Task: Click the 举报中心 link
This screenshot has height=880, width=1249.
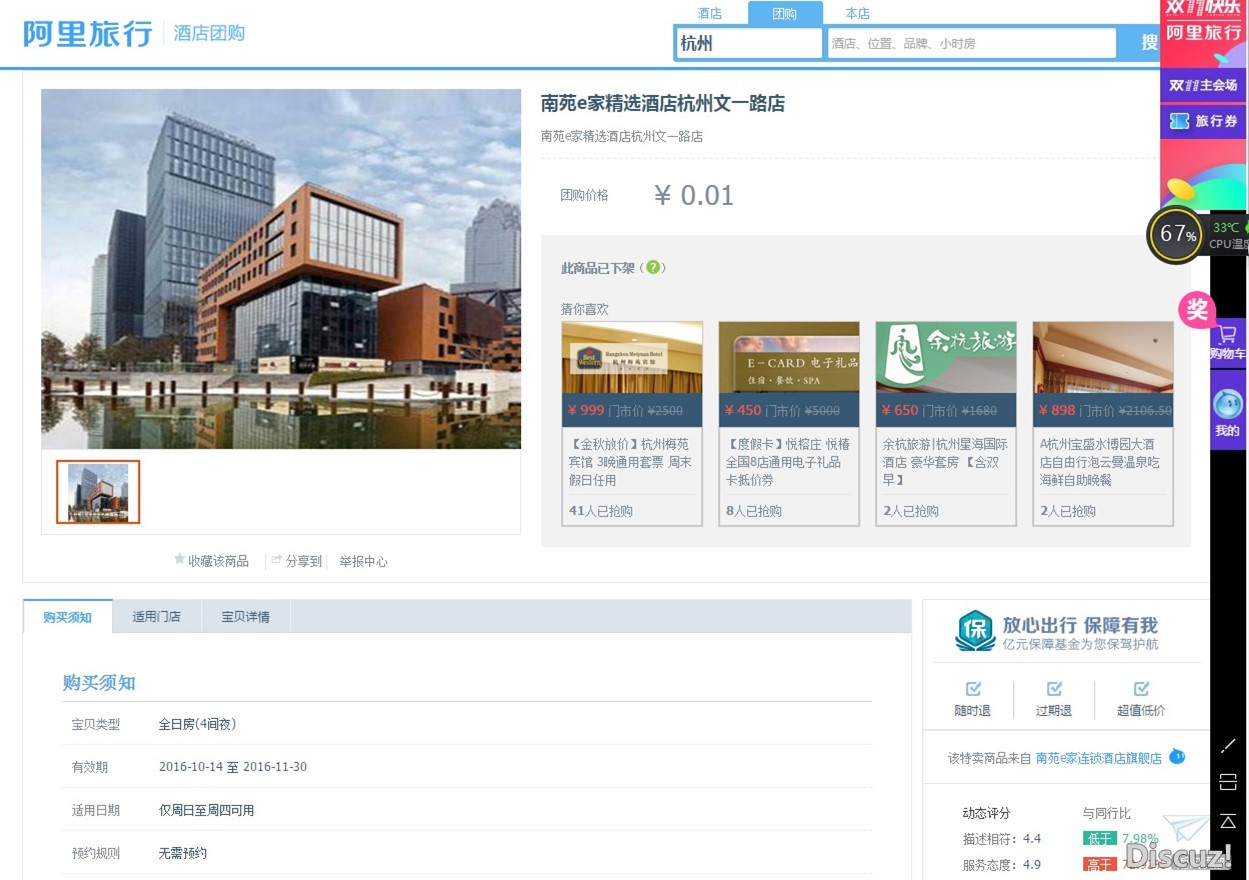Action: click(364, 561)
